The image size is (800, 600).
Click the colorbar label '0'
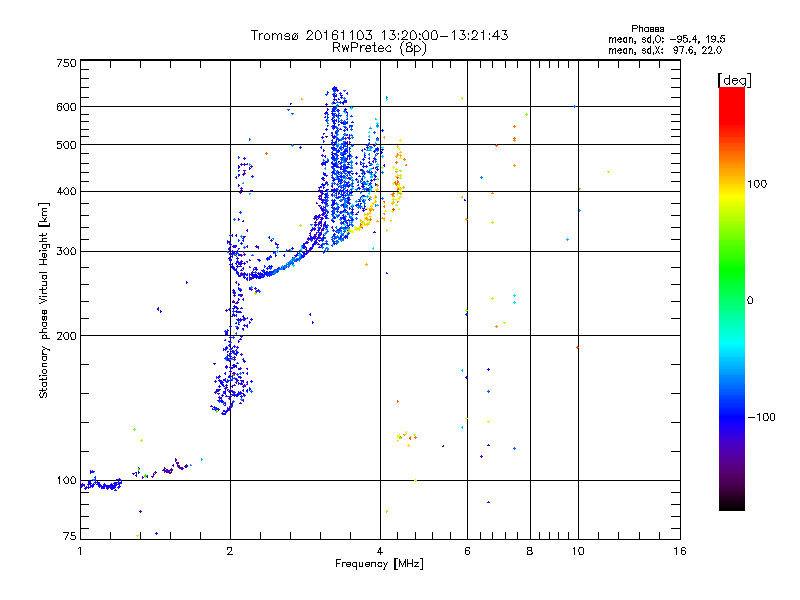[749, 301]
